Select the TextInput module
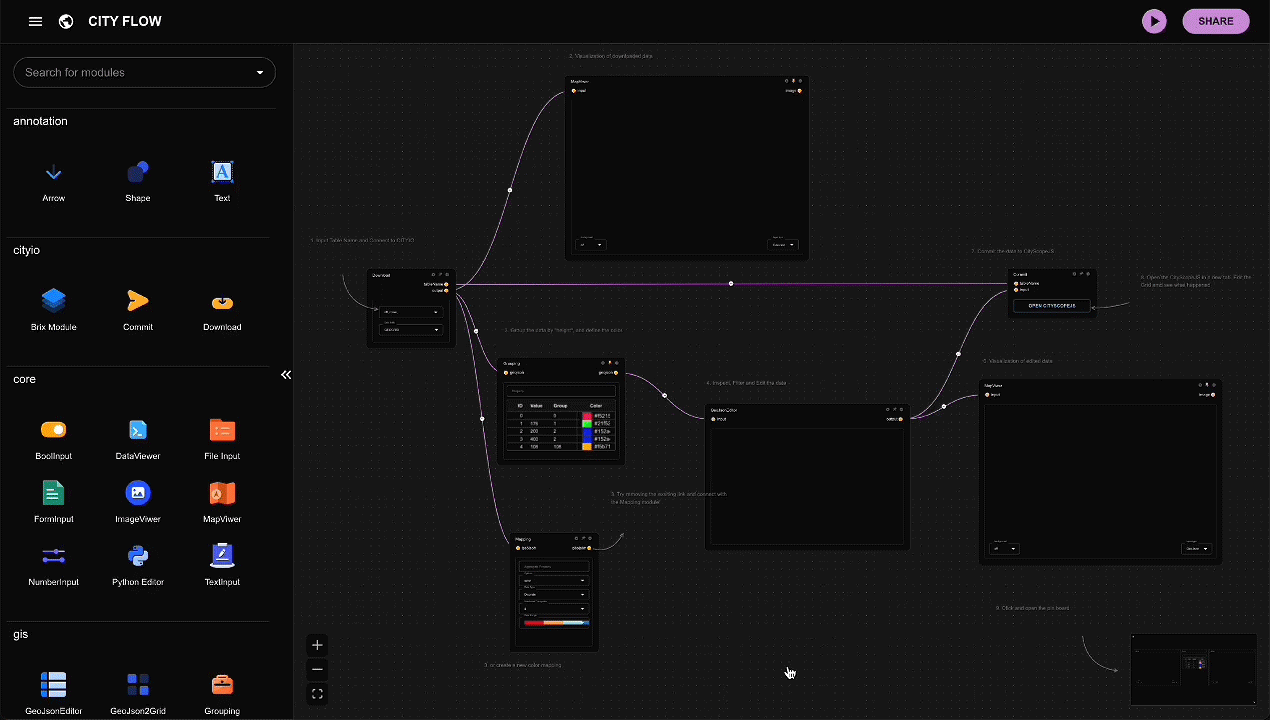Screen dimensions: 1270x720 pyautogui.click(x=222, y=564)
